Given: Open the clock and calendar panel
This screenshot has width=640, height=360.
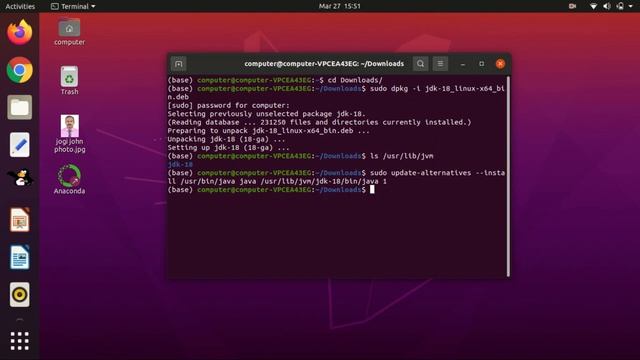Looking at the screenshot, I should [340, 6].
